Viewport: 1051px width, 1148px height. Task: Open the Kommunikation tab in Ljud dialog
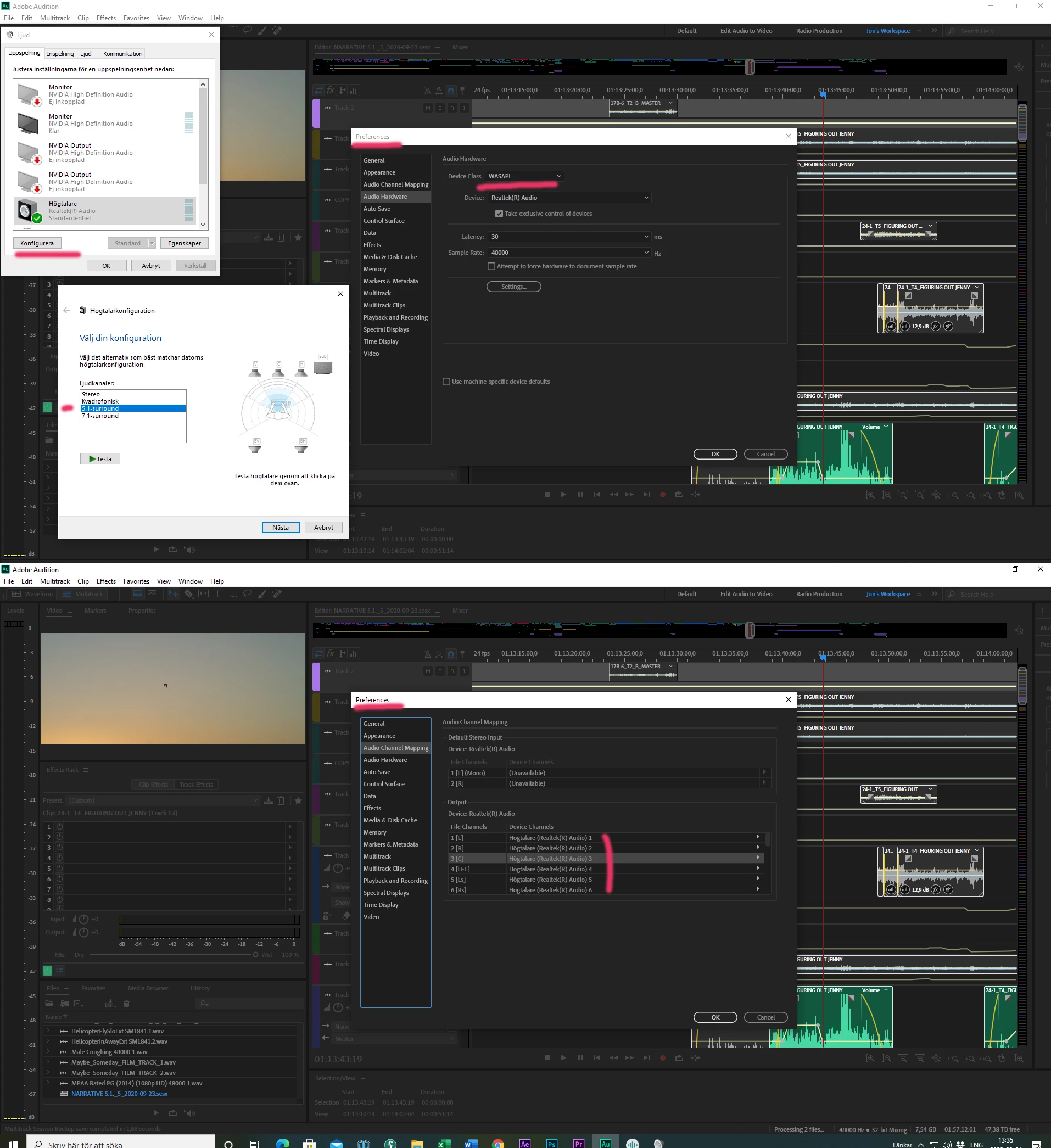pos(122,53)
